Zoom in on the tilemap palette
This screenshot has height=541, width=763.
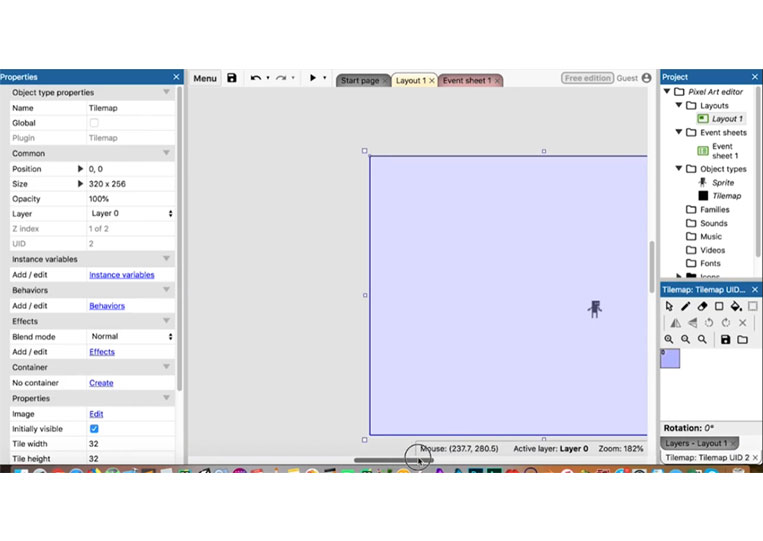click(669, 340)
